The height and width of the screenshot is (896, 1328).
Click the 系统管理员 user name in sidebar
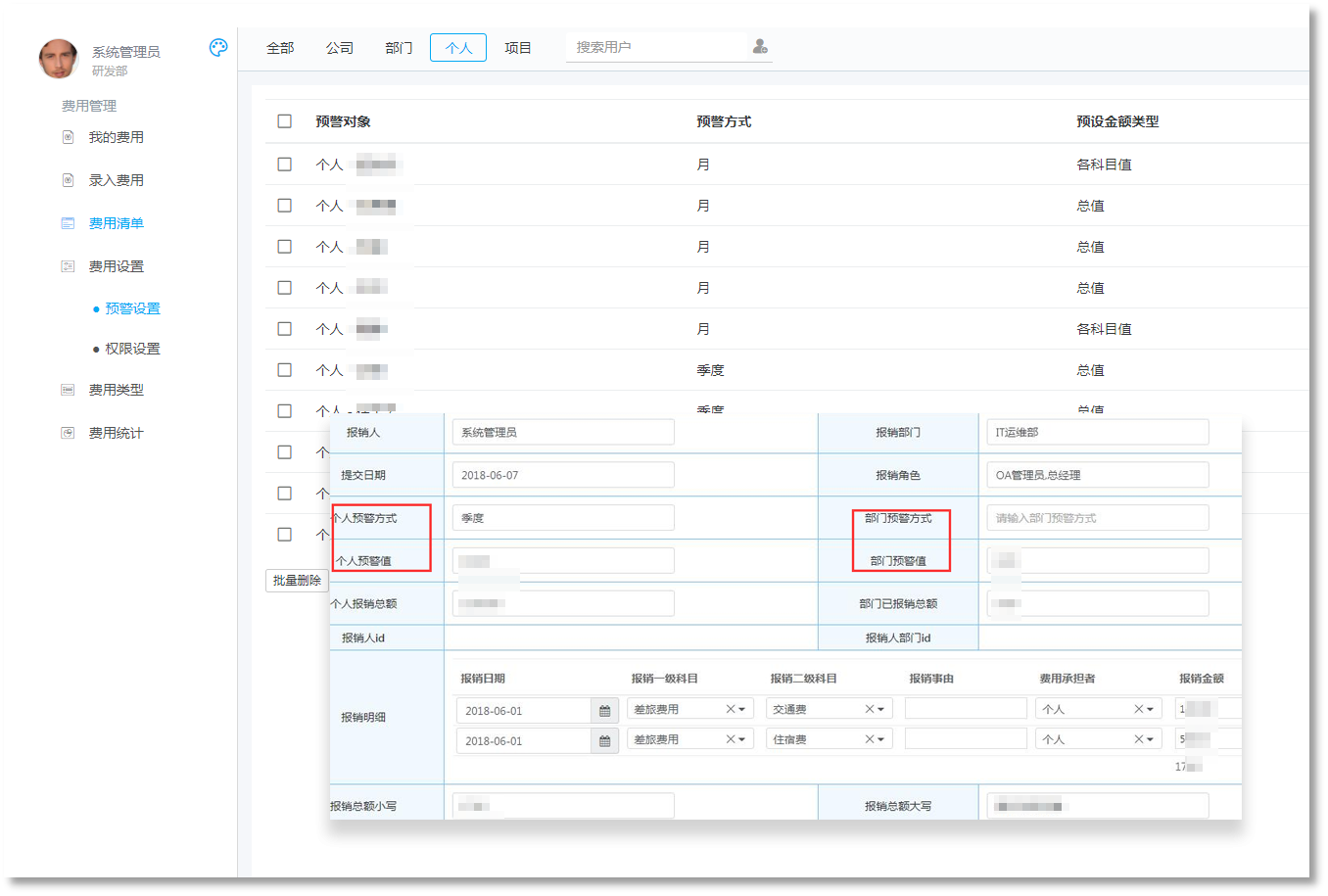pos(126,52)
